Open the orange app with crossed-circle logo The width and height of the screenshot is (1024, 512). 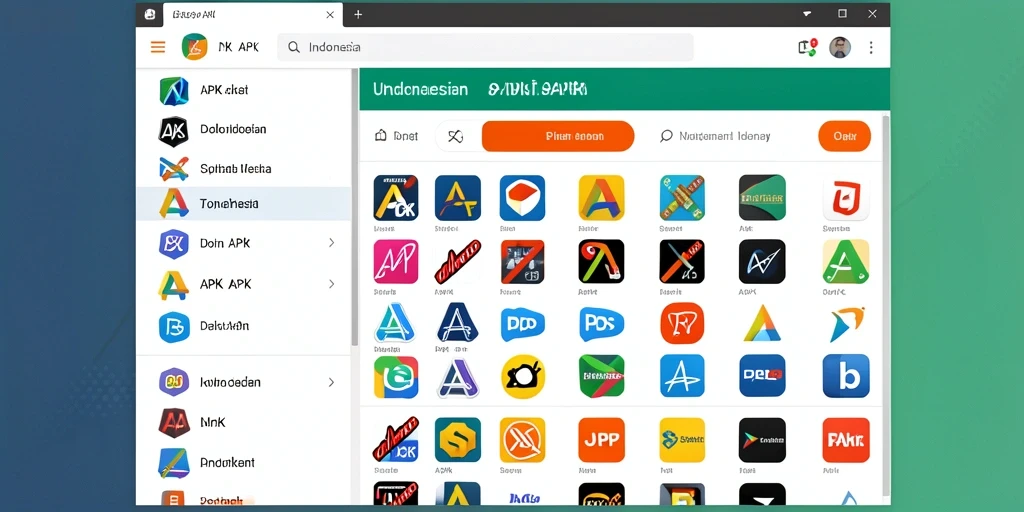click(x=522, y=440)
